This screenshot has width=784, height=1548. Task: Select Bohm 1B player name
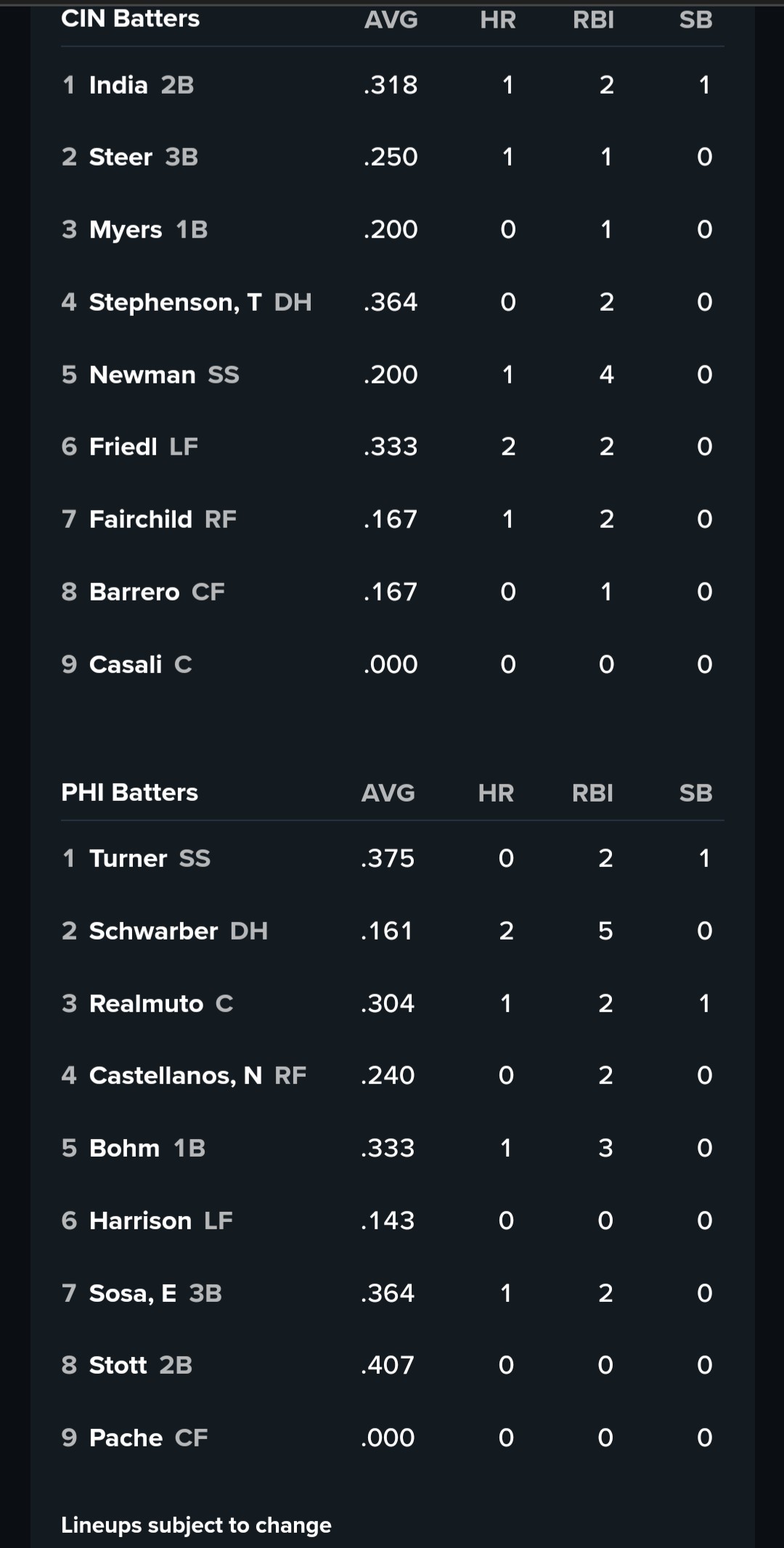[124, 1148]
